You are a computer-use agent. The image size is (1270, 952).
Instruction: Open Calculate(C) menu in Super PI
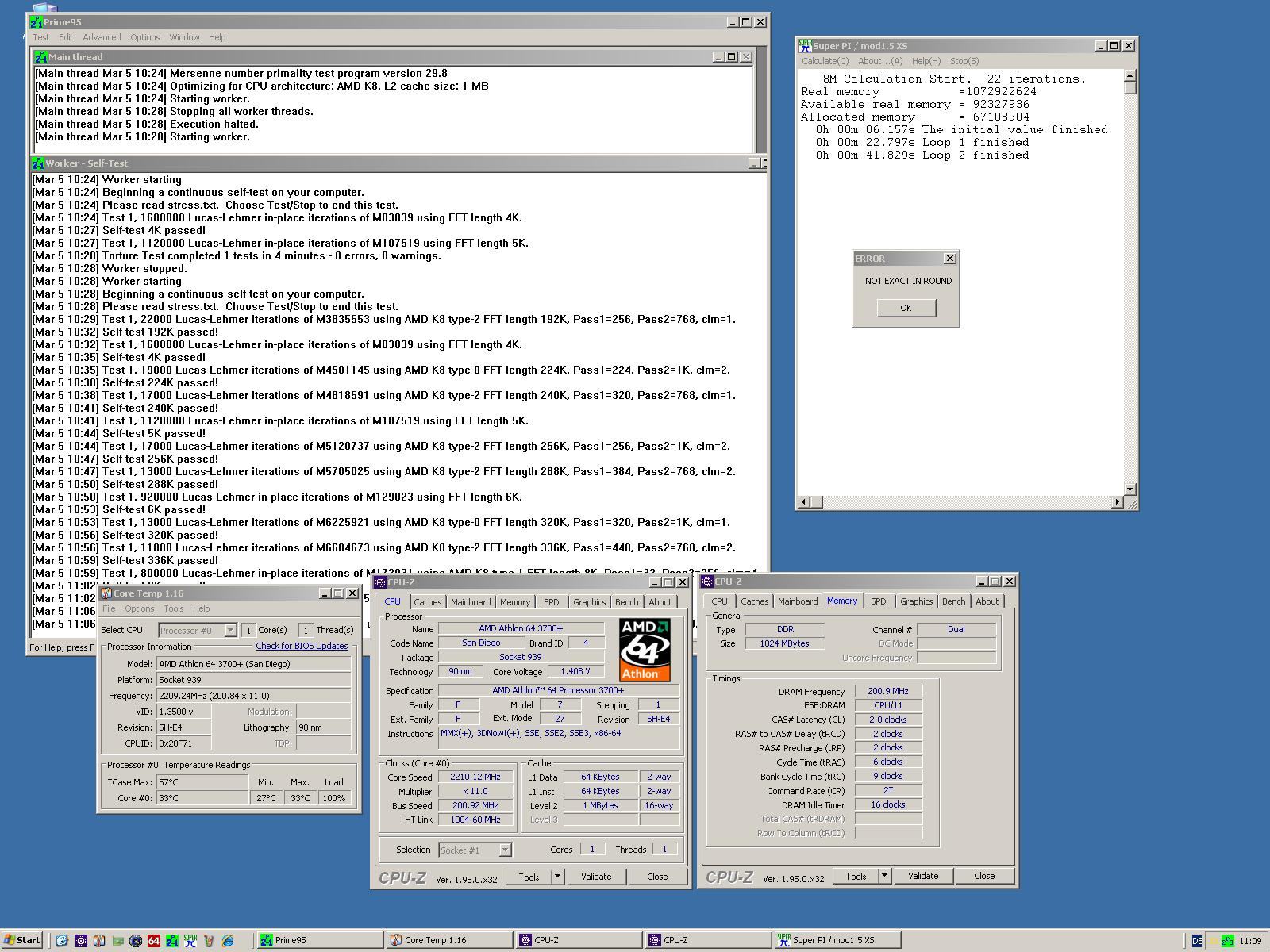click(x=825, y=61)
